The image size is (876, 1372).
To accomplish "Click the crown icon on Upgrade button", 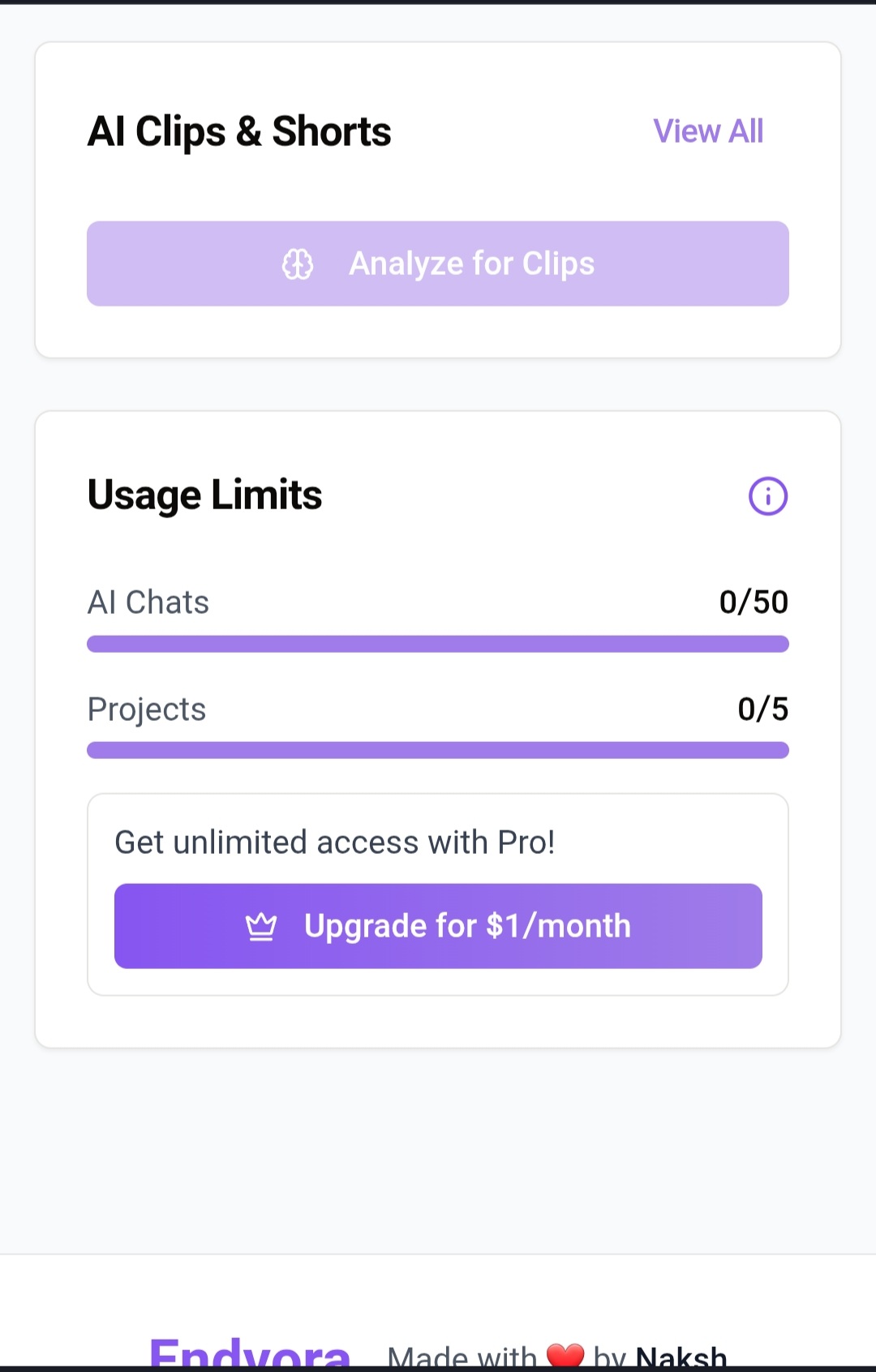I will (x=261, y=926).
